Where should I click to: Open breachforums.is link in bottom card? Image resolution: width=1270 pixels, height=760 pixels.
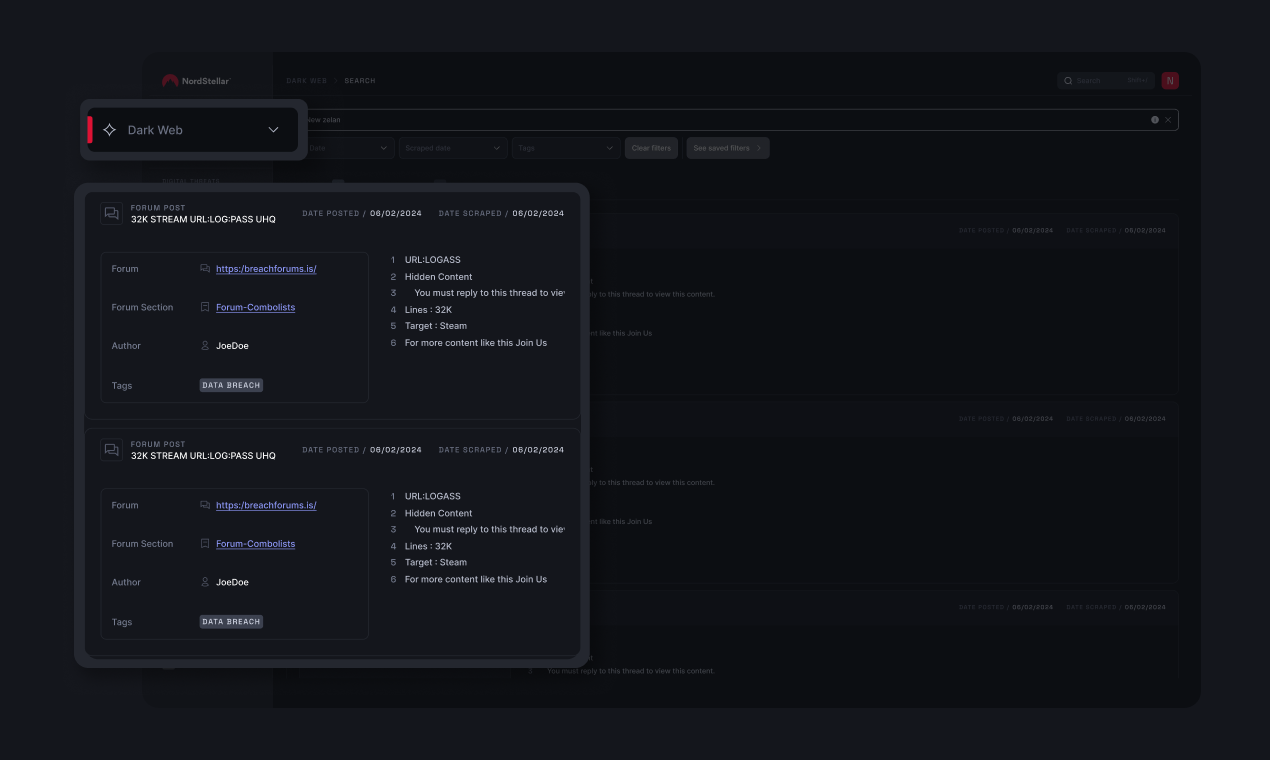point(266,506)
